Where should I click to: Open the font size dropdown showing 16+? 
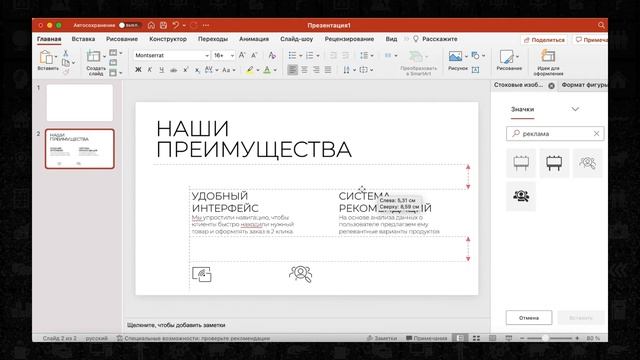tap(232, 56)
